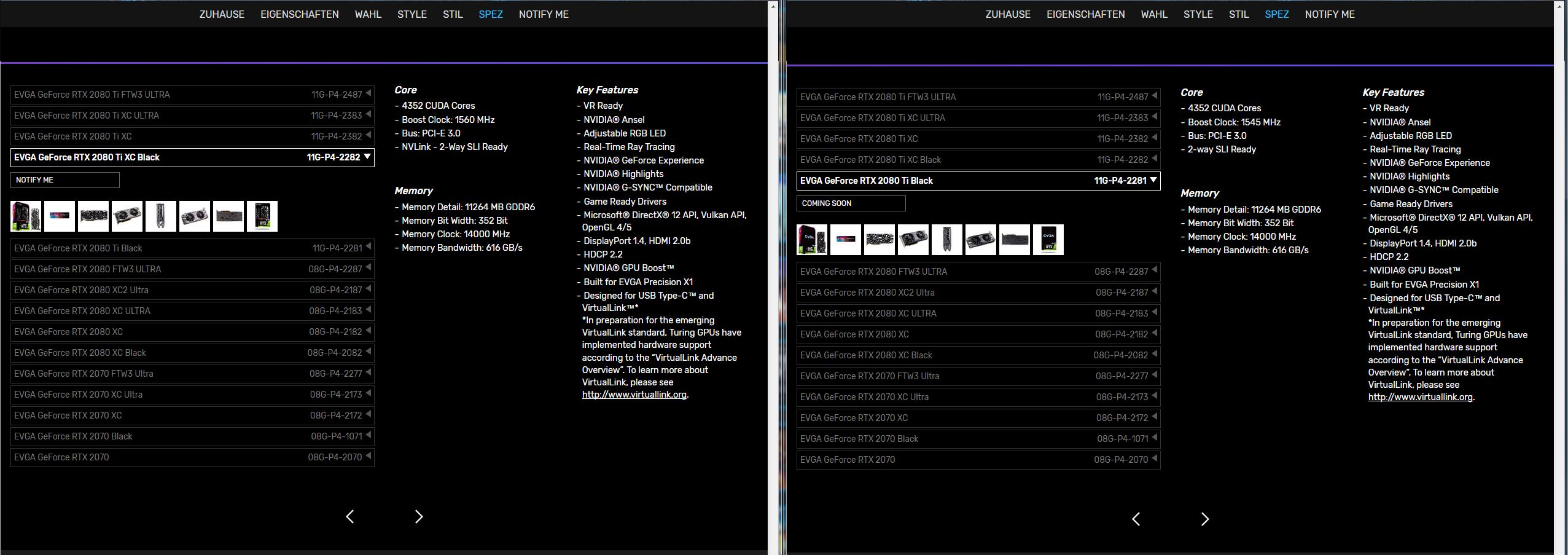Go to previous slide in left window

click(350, 517)
